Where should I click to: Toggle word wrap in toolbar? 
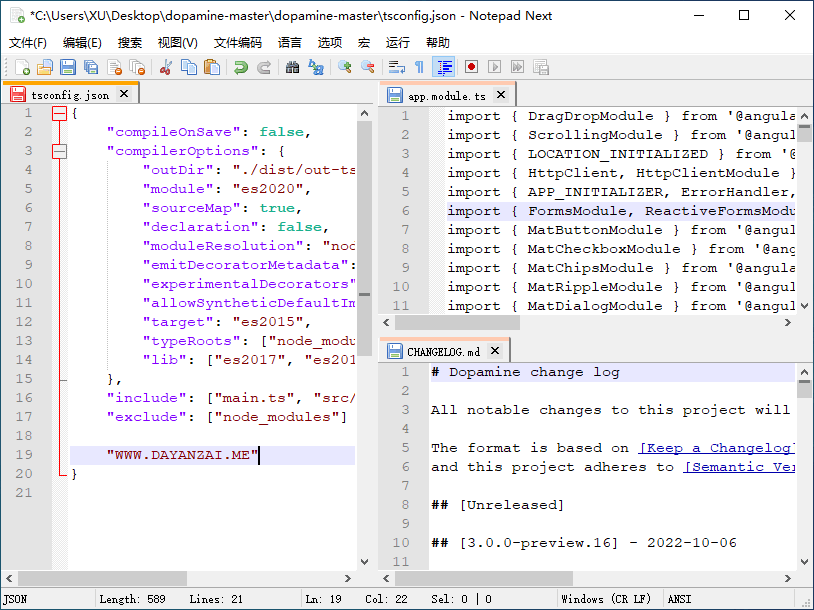point(397,67)
